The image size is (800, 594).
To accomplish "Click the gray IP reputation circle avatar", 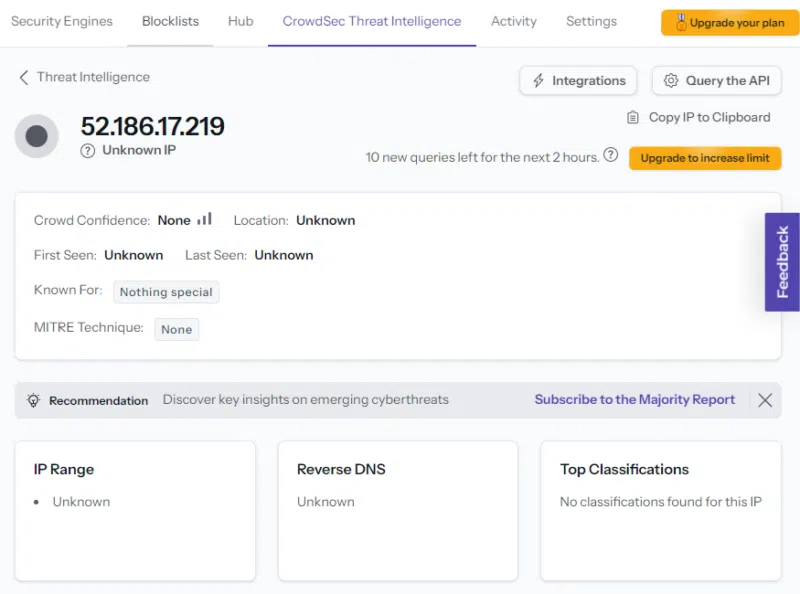I will click(x=37, y=136).
